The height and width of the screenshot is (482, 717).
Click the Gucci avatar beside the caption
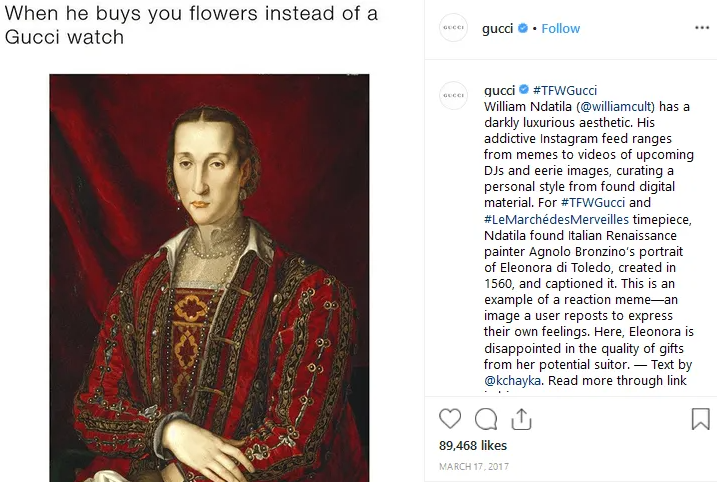[454, 95]
